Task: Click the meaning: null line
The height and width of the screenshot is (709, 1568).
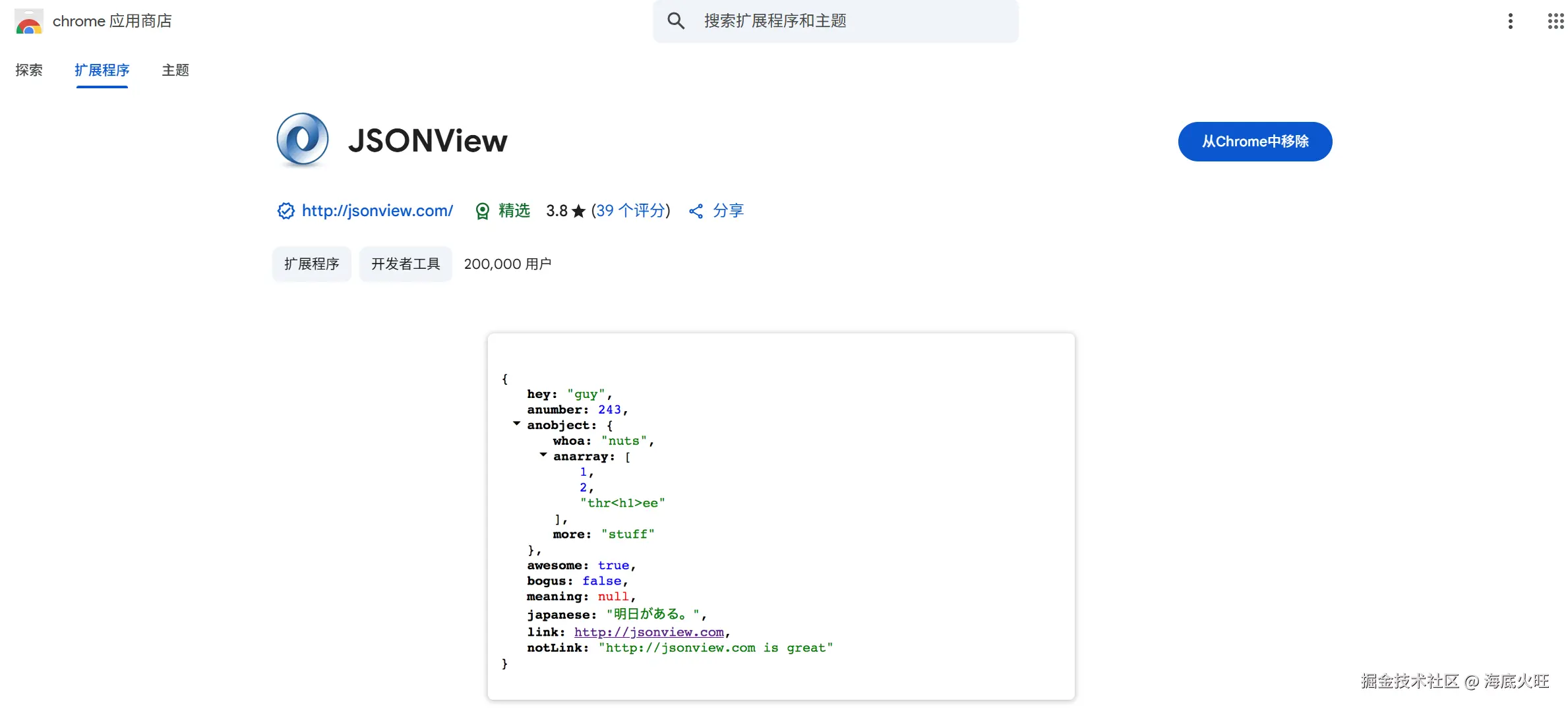Action: click(x=581, y=596)
